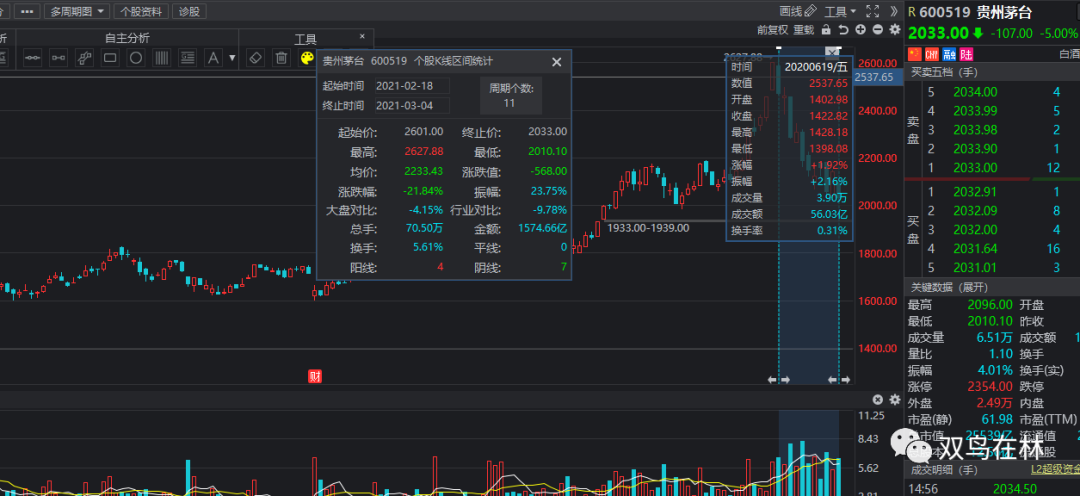Click the green down arrow price indicator
This screenshot has height=496, width=1080.
978,33
